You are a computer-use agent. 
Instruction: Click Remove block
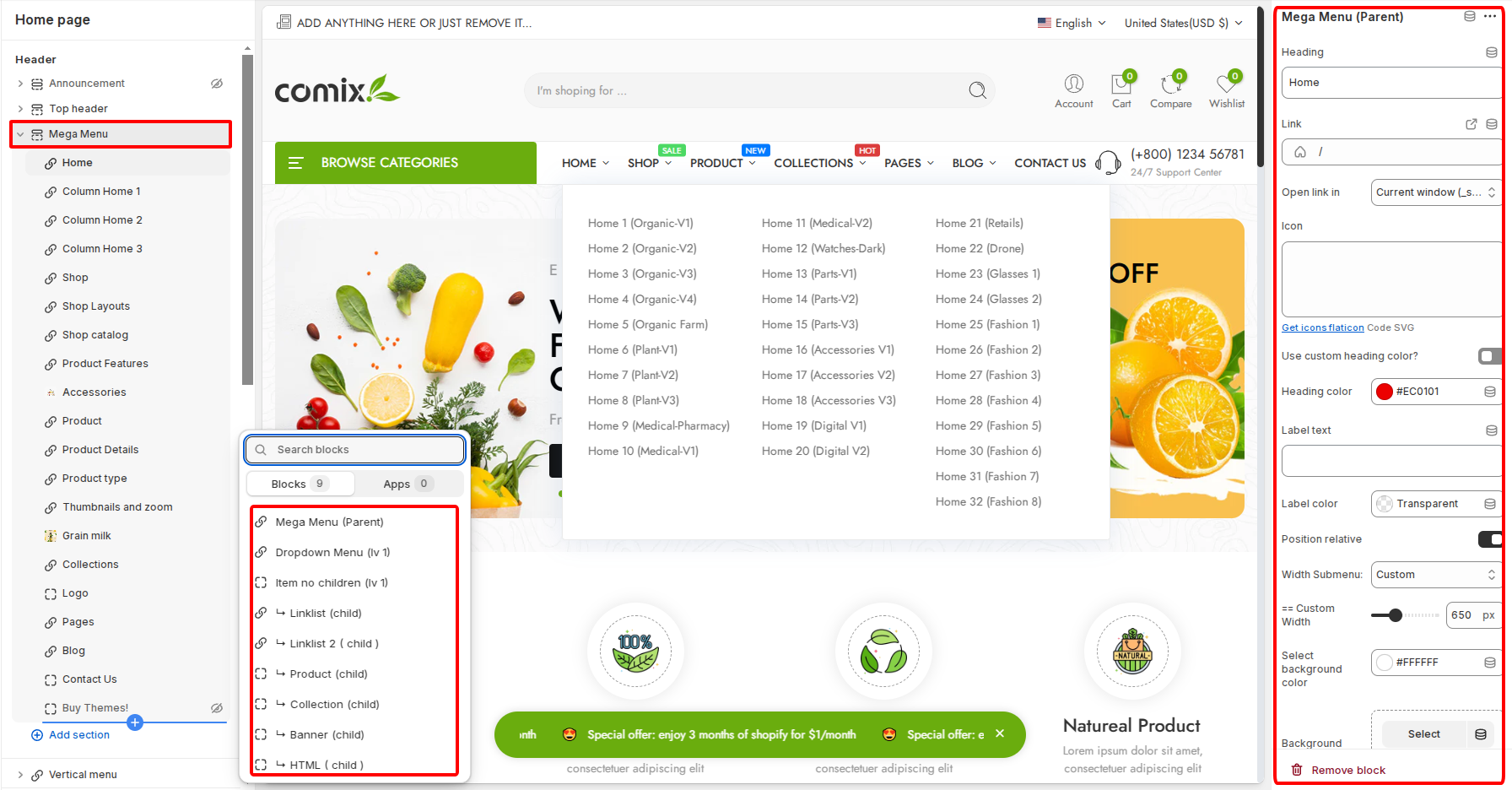click(1347, 770)
